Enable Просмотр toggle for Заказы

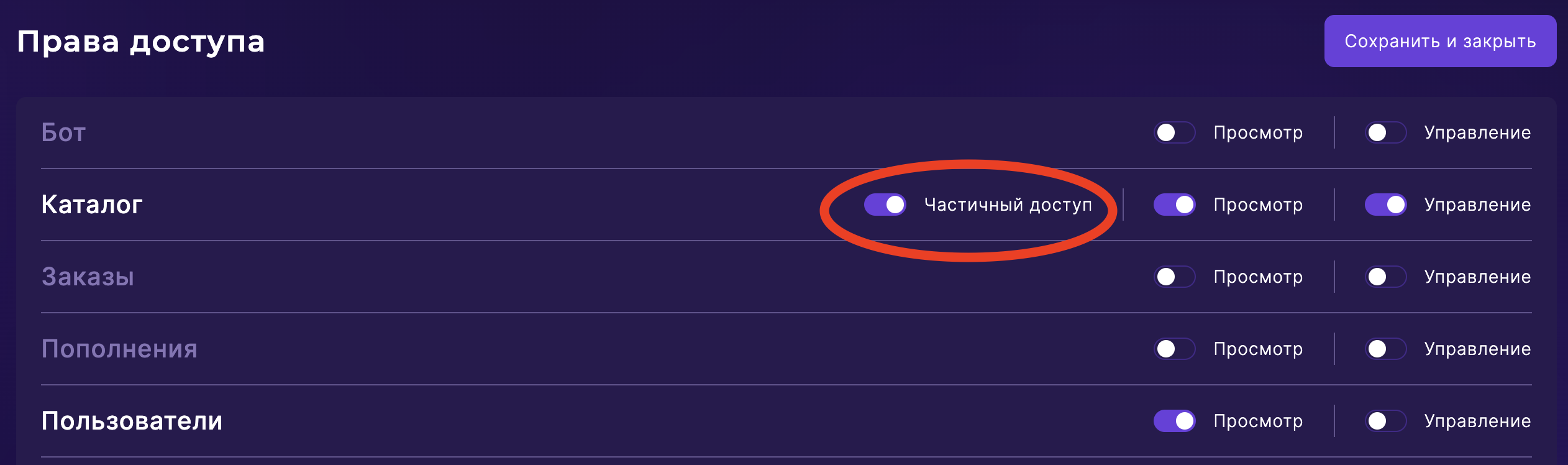point(1174,277)
